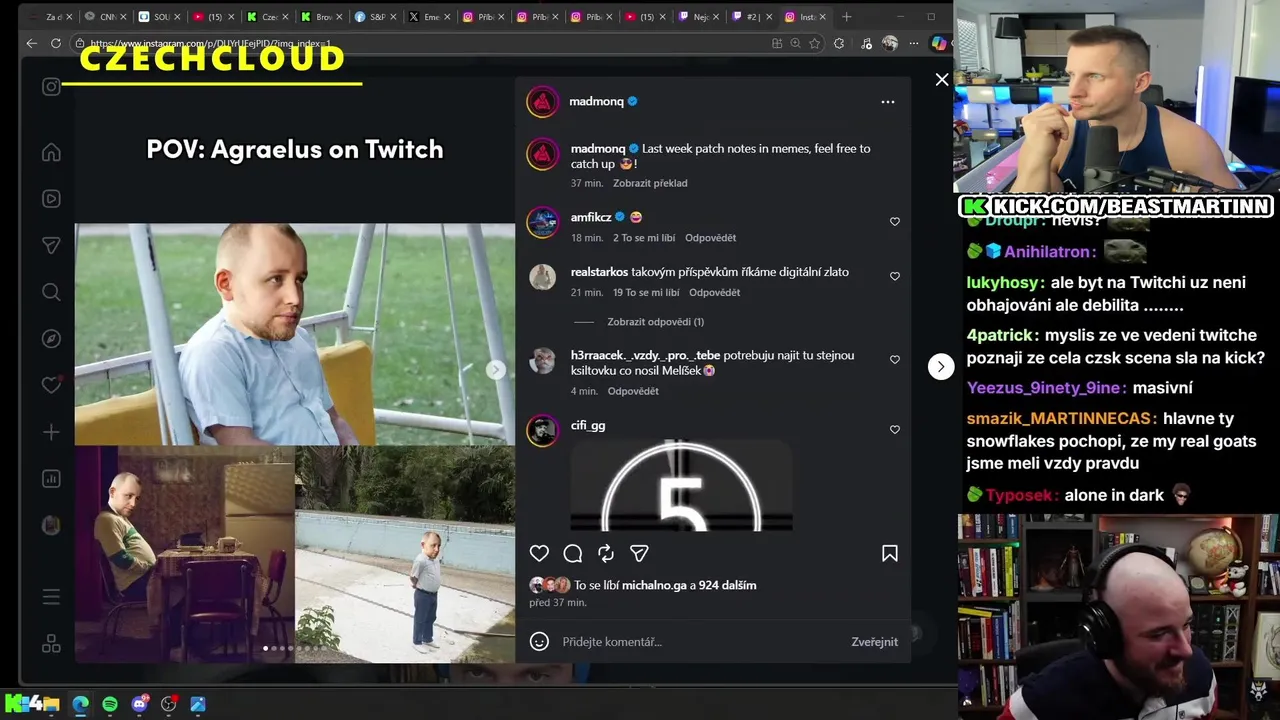
Task: Open a new browser tab
Action: coord(847,17)
